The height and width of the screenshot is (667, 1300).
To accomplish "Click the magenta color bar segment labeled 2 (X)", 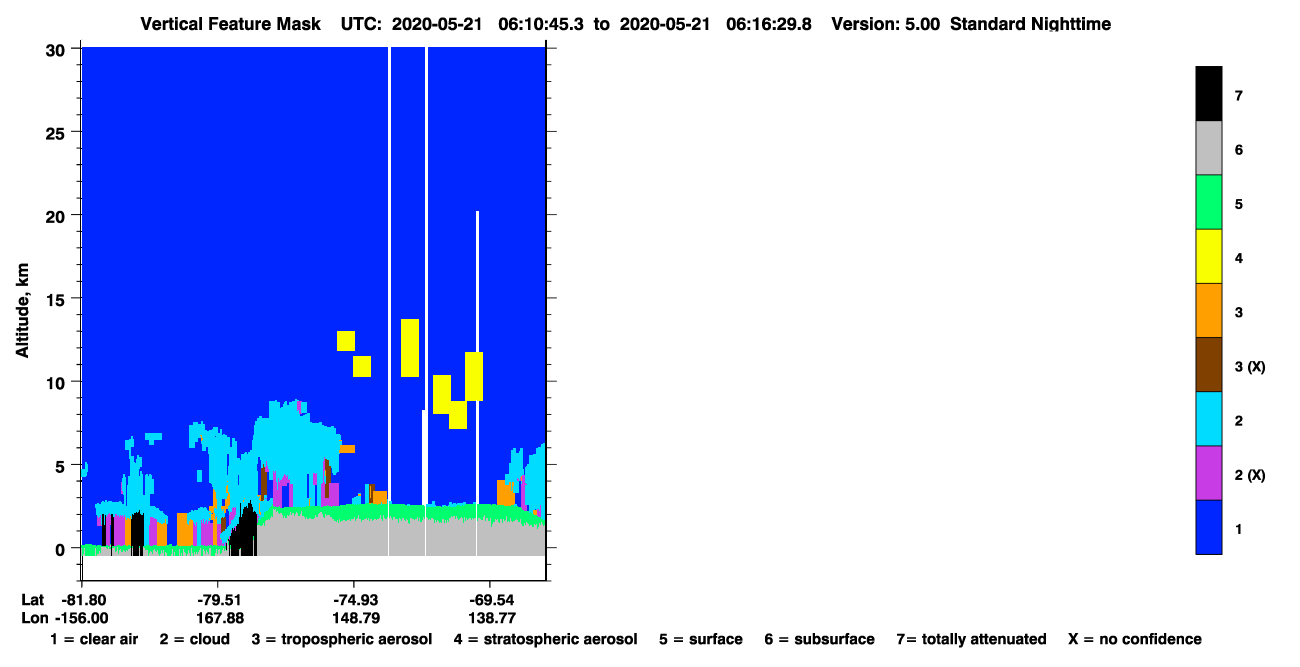I will click(x=1208, y=472).
